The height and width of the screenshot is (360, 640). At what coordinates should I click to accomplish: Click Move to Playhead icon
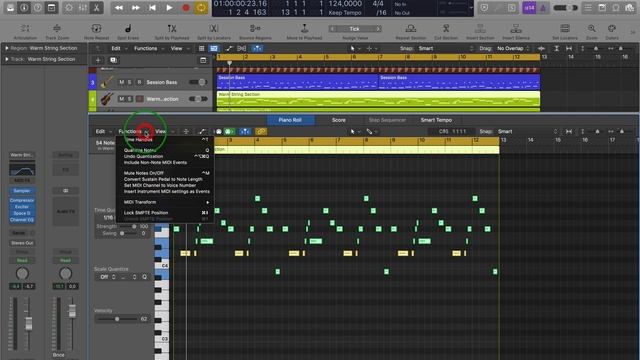click(304, 29)
